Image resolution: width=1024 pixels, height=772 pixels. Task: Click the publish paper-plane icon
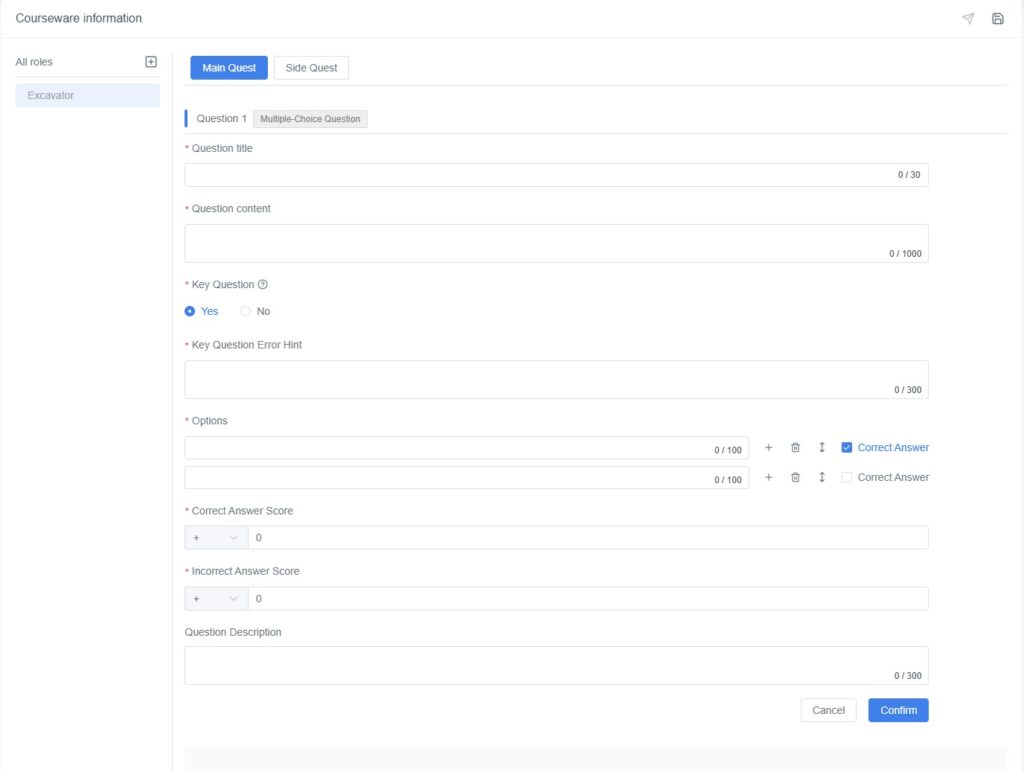(x=968, y=19)
